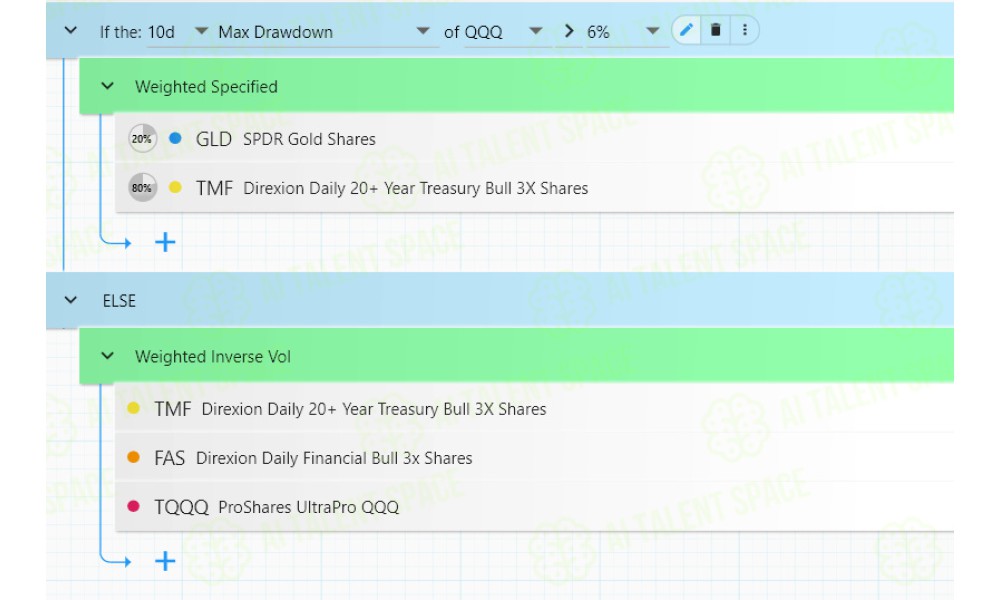Screen dimensions: 1000x600
Task: Click the ELSE label
Action: click(x=119, y=301)
